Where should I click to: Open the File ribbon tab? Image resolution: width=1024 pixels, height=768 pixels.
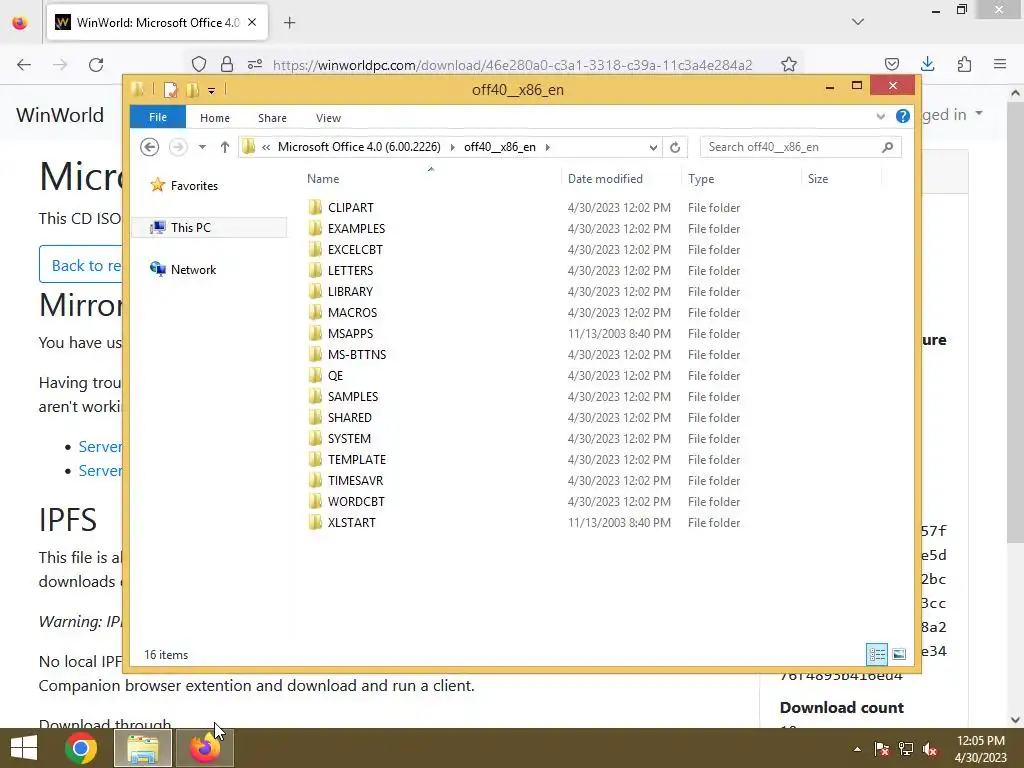[x=157, y=117]
